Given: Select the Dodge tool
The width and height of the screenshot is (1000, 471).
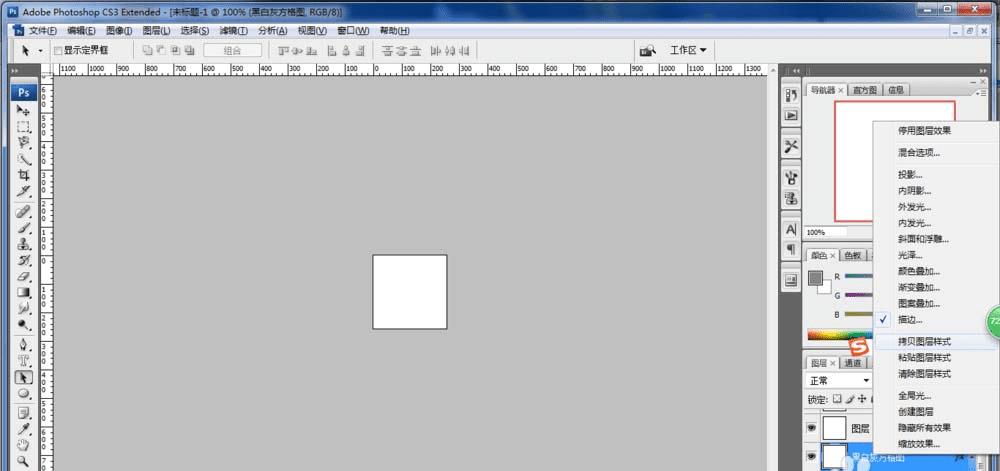Looking at the screenshot, I should point(24,324).
